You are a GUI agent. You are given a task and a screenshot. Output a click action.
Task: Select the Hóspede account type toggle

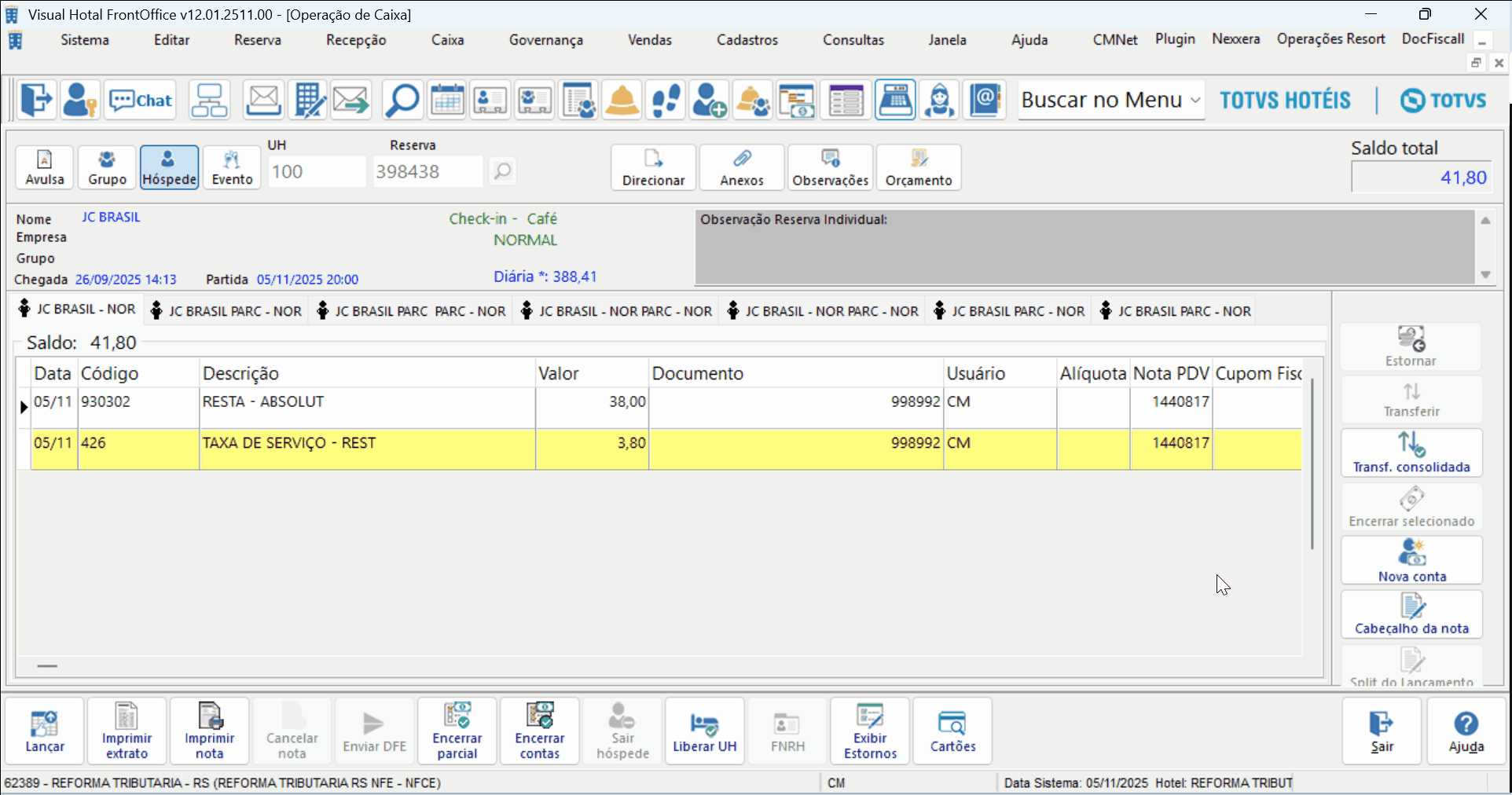[x=169, y=167]
